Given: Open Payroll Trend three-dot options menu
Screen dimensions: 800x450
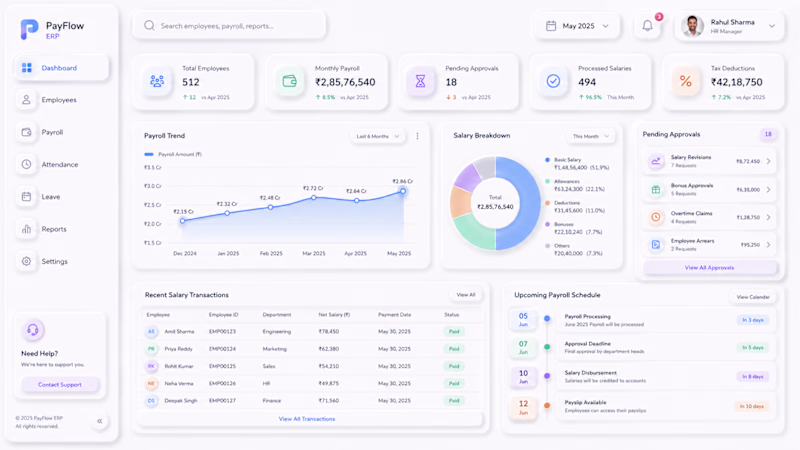Looking at the screenshot, I should tap(417, 136).
